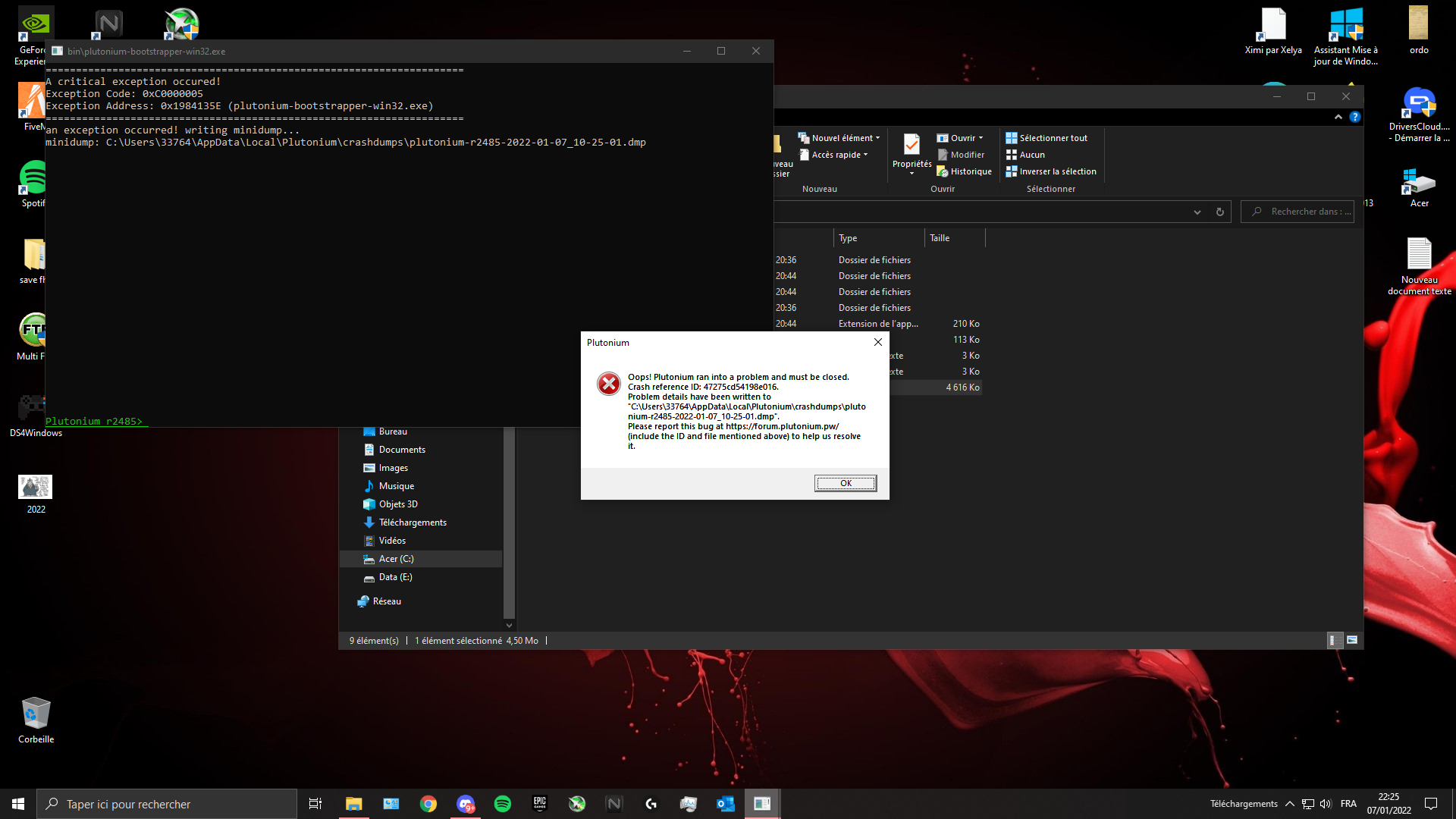The width and height of the screenshot is (1456, 819).
Task: Open Nouvel élément dropdown in Explorer ribbon
Action: point(839,138)
